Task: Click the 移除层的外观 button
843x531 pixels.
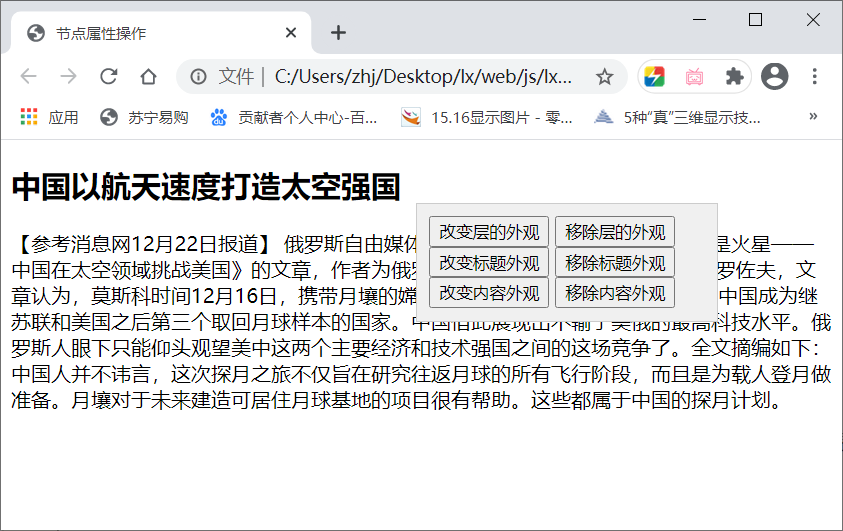Action: tap(615, 232)
